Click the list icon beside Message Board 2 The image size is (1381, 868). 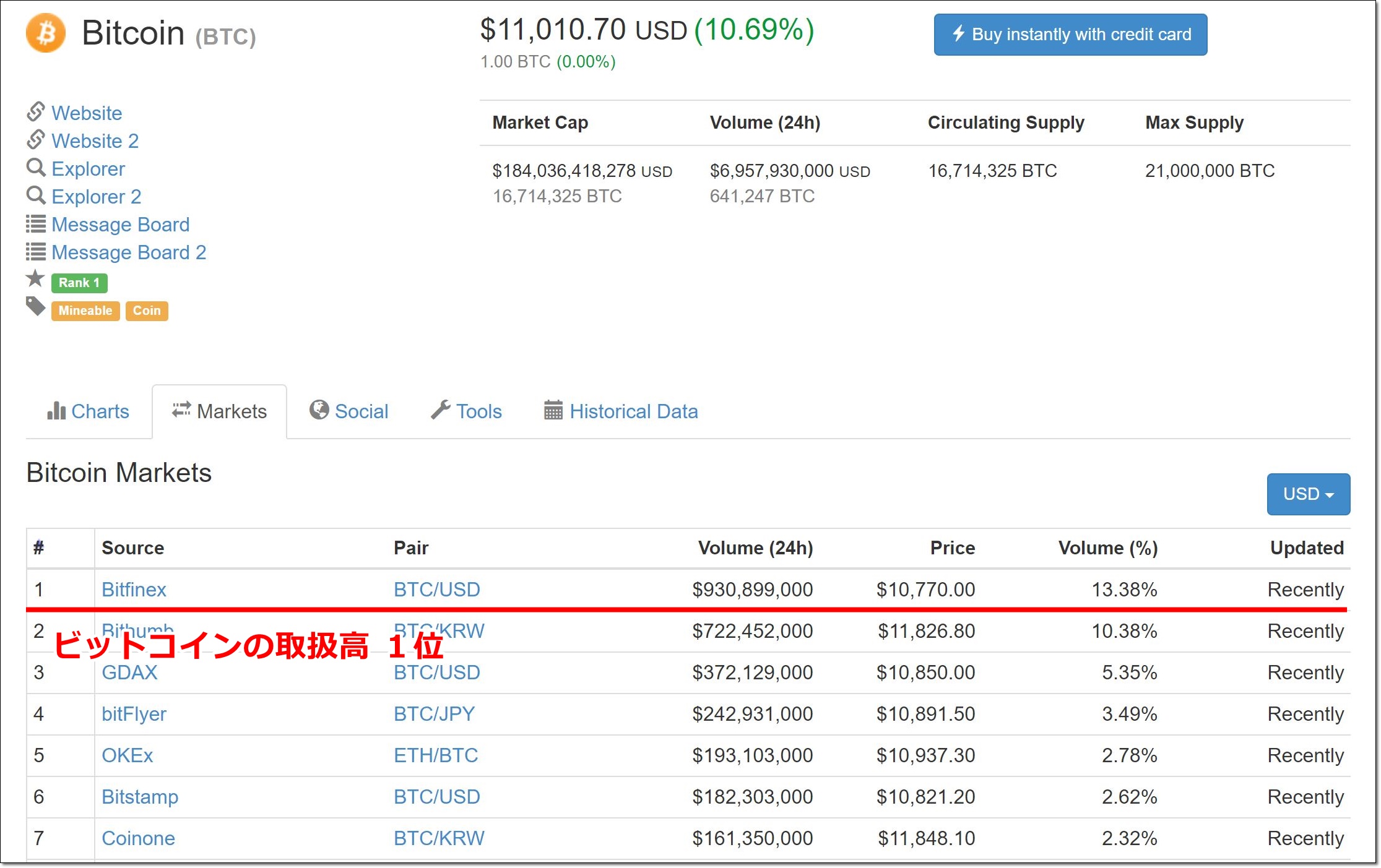coord(36,251)
